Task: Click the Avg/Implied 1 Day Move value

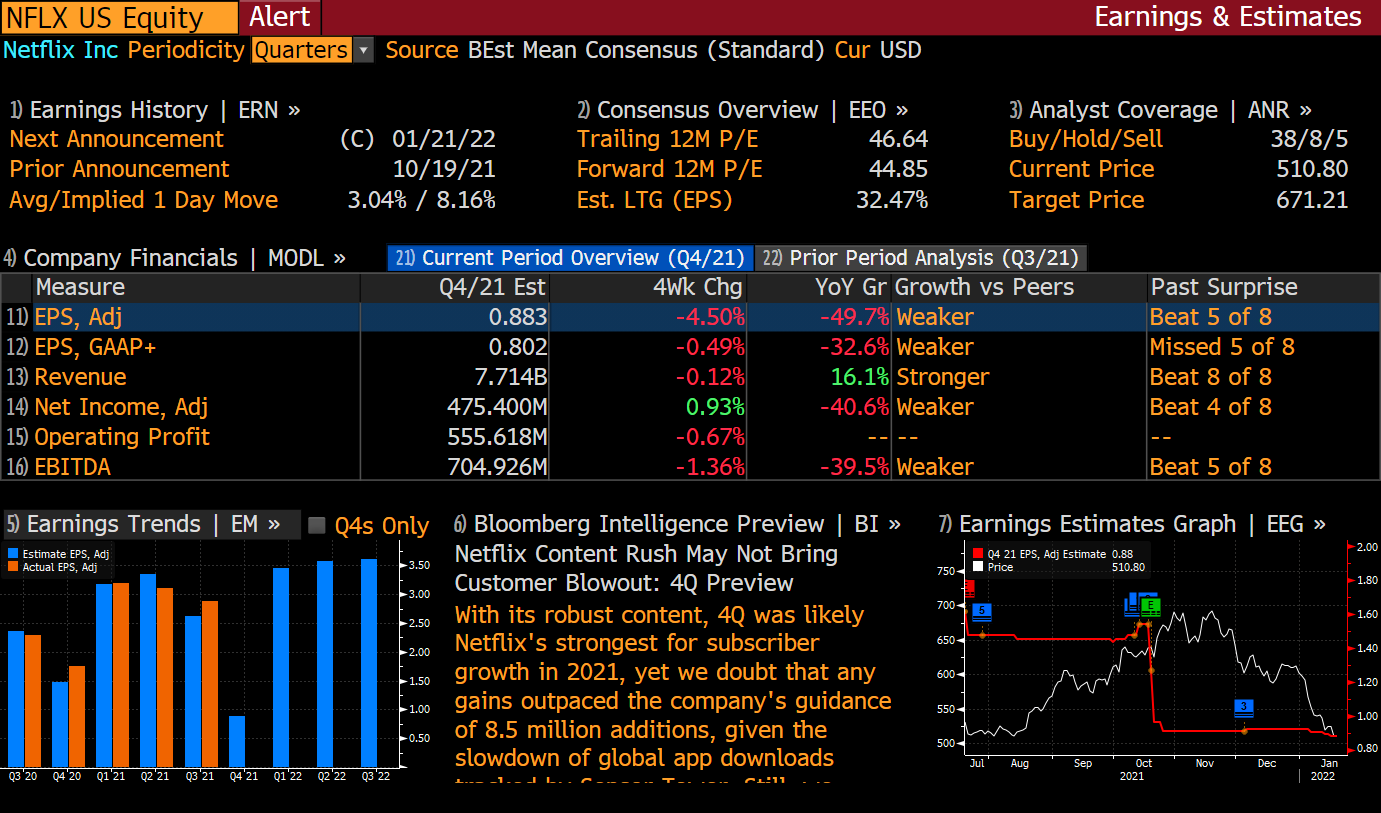Action: [421, 200]
